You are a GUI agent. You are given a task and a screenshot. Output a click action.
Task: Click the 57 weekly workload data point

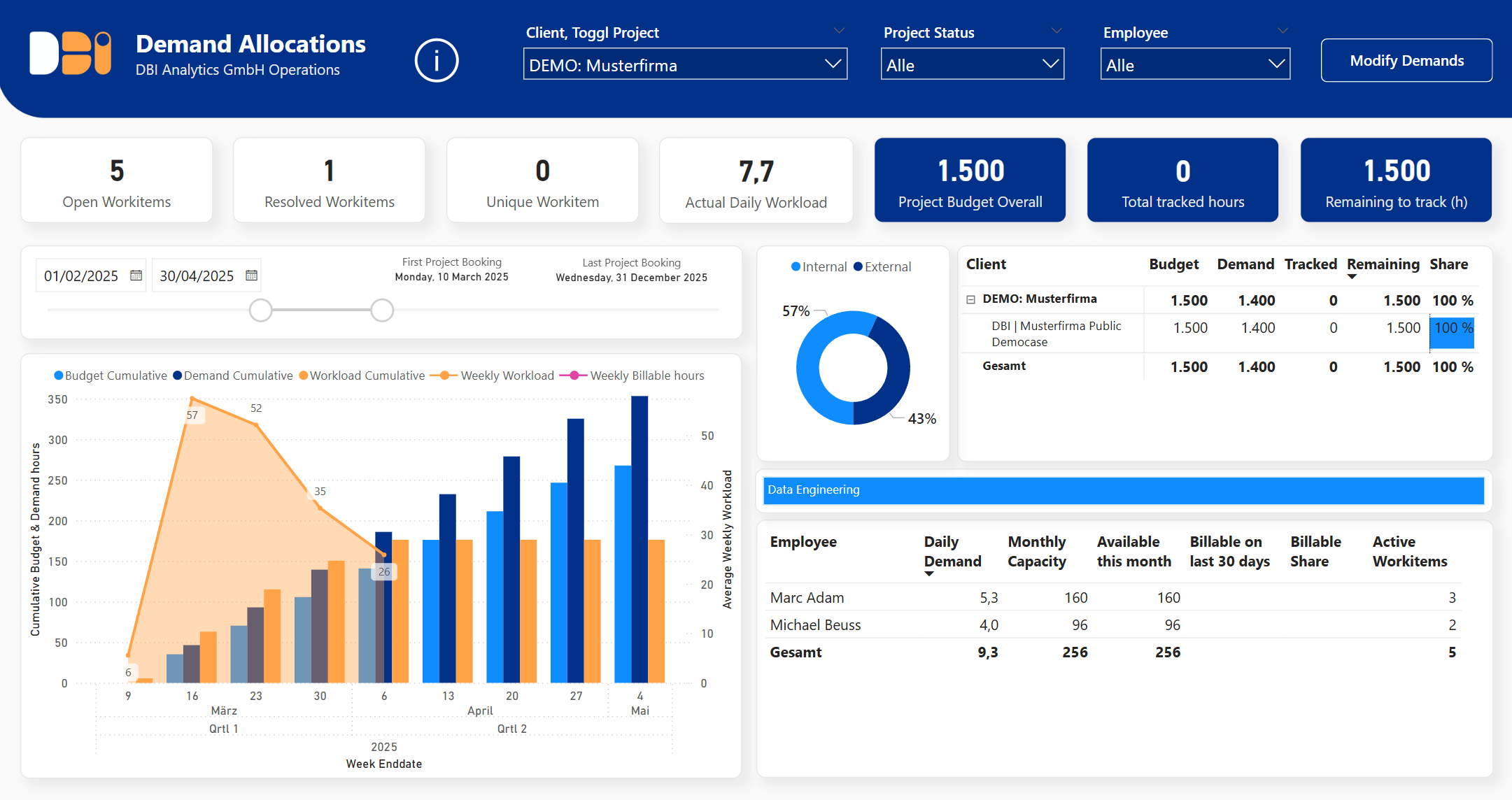(x=192, y=399)
